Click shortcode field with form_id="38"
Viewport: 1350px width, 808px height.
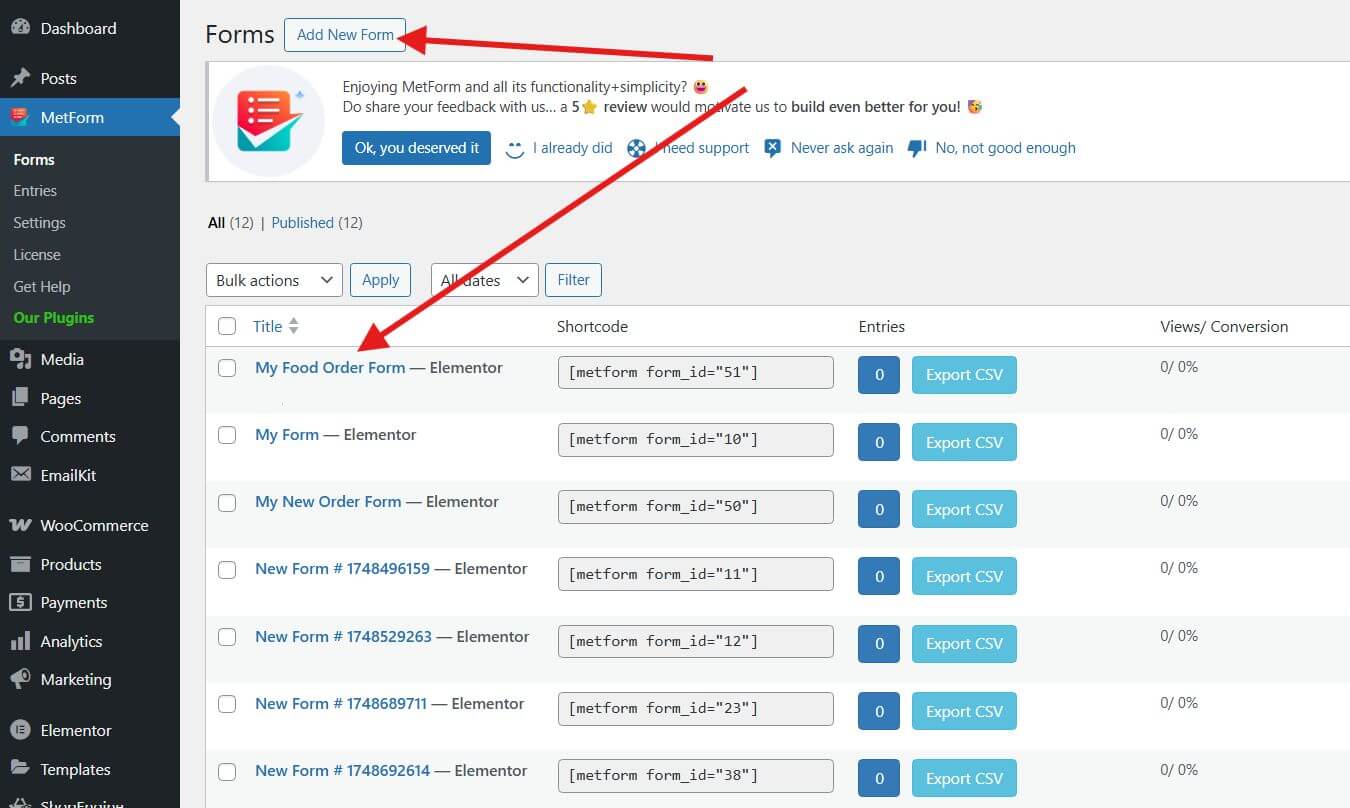pos(696,775)
